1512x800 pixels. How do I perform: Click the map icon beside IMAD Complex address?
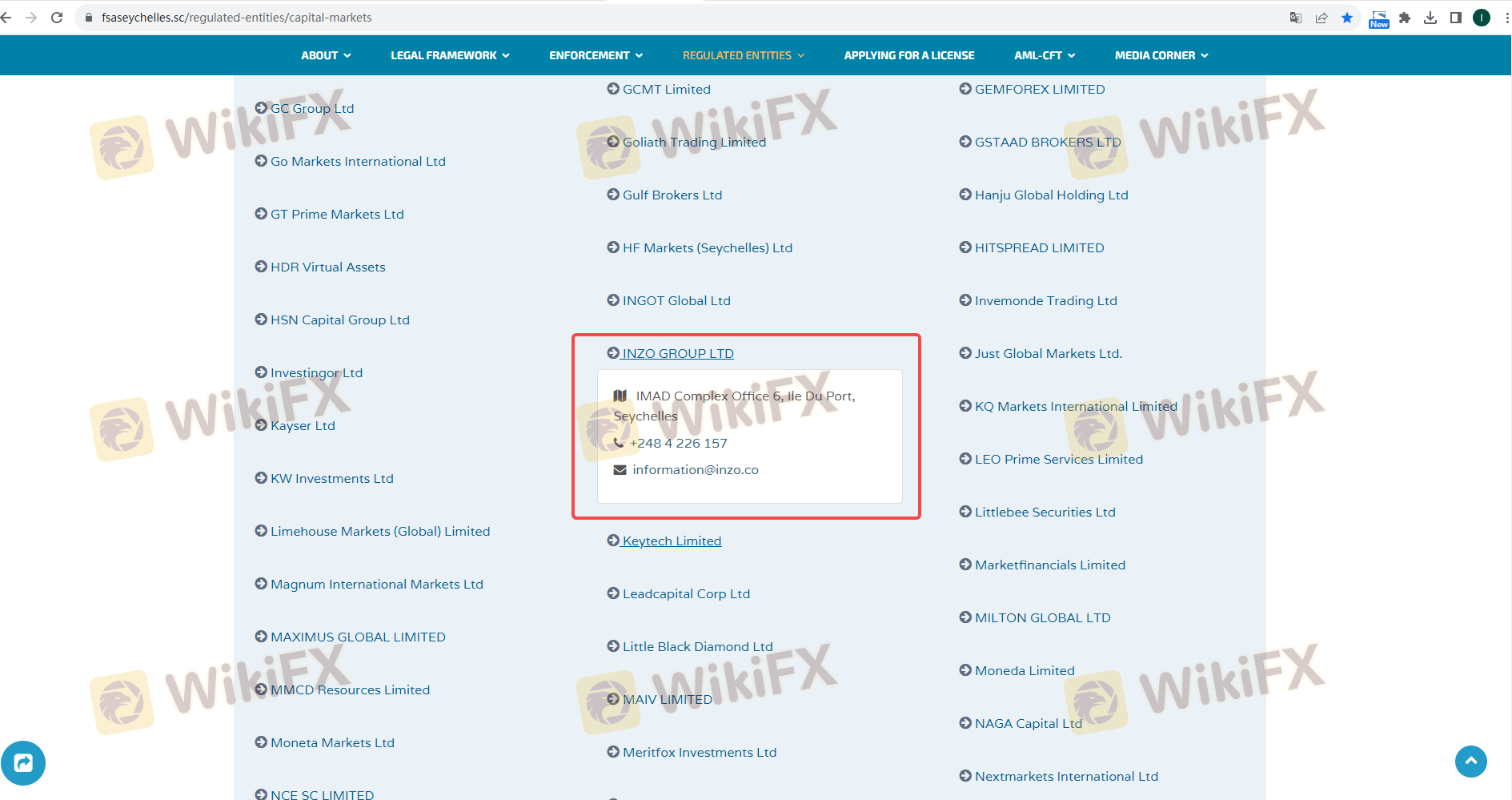point(620,396)
